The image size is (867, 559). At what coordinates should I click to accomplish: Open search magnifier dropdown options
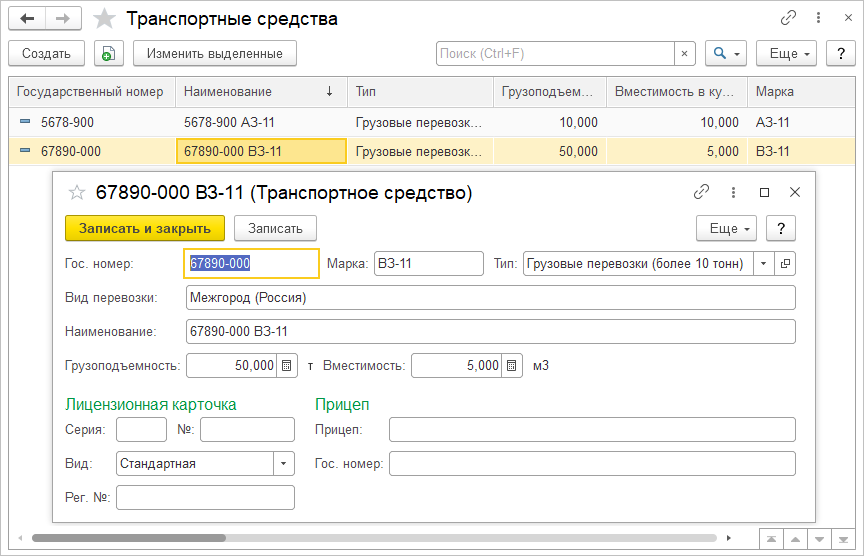(725, 53)
